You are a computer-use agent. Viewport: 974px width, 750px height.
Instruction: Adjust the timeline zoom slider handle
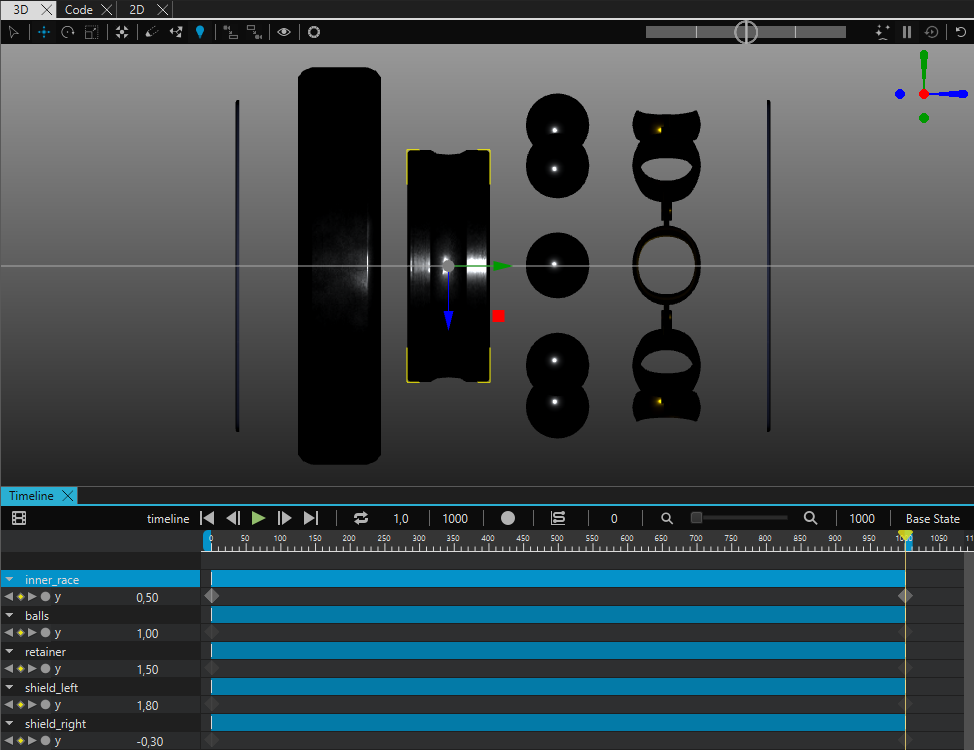[x=697, y=518]
